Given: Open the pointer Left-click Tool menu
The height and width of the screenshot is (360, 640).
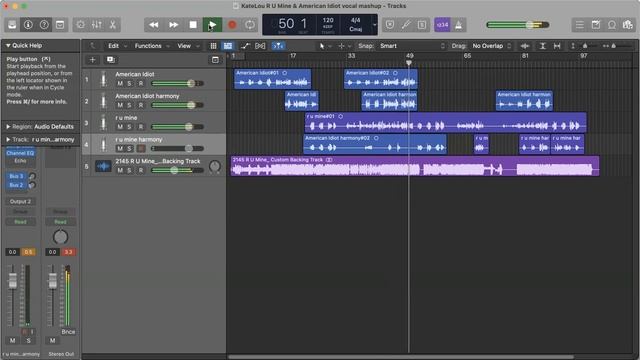Looking at the screenshot, I should [324, 46].
